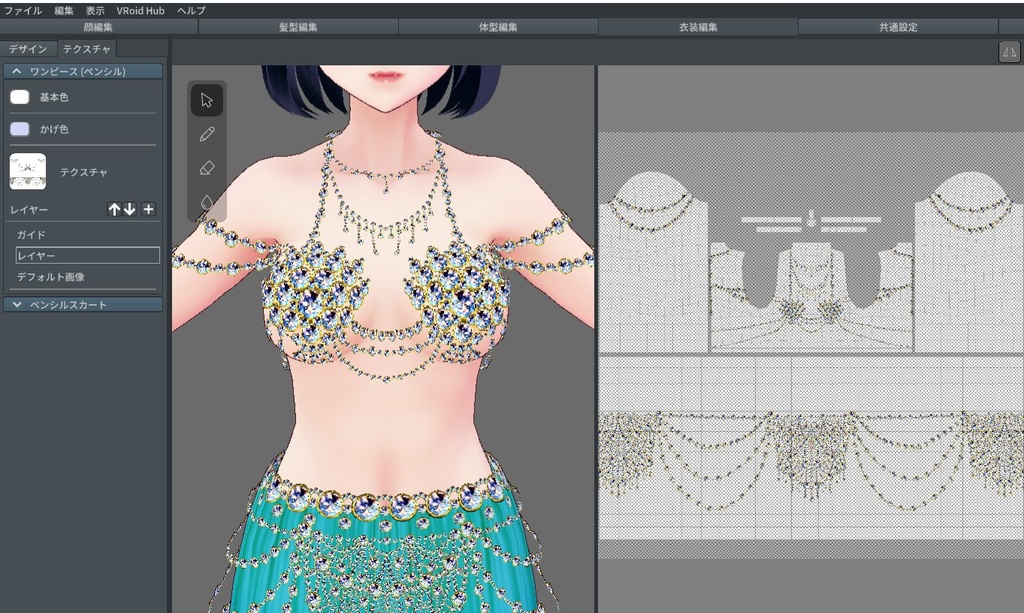Select the pen drawing tool
This screenshot has height=613, width=1024.
pos(206,133)
